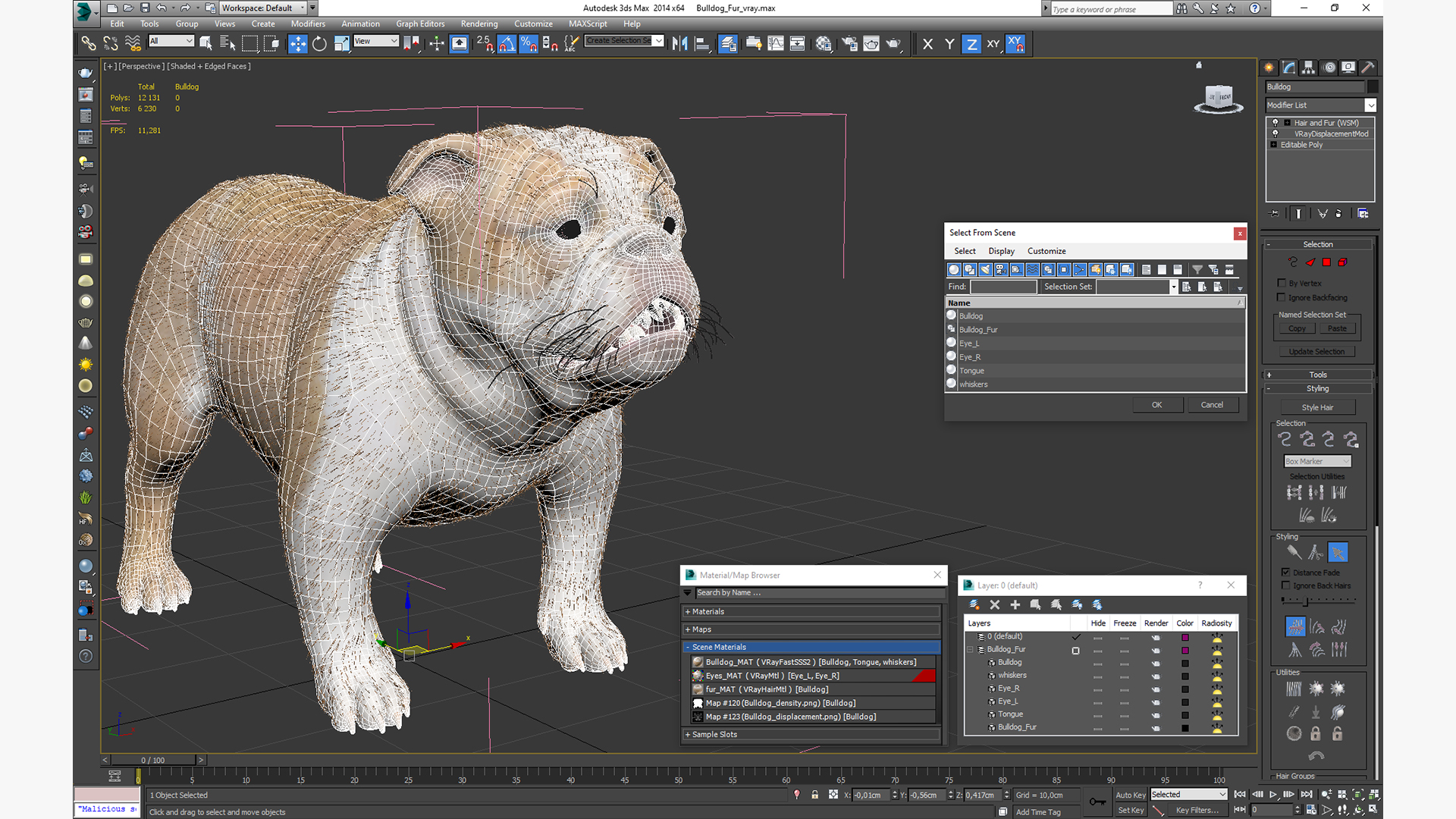The image size is (1456, 819).
Task: Restrict to Z axis constraint
Action: click(971, 44)
